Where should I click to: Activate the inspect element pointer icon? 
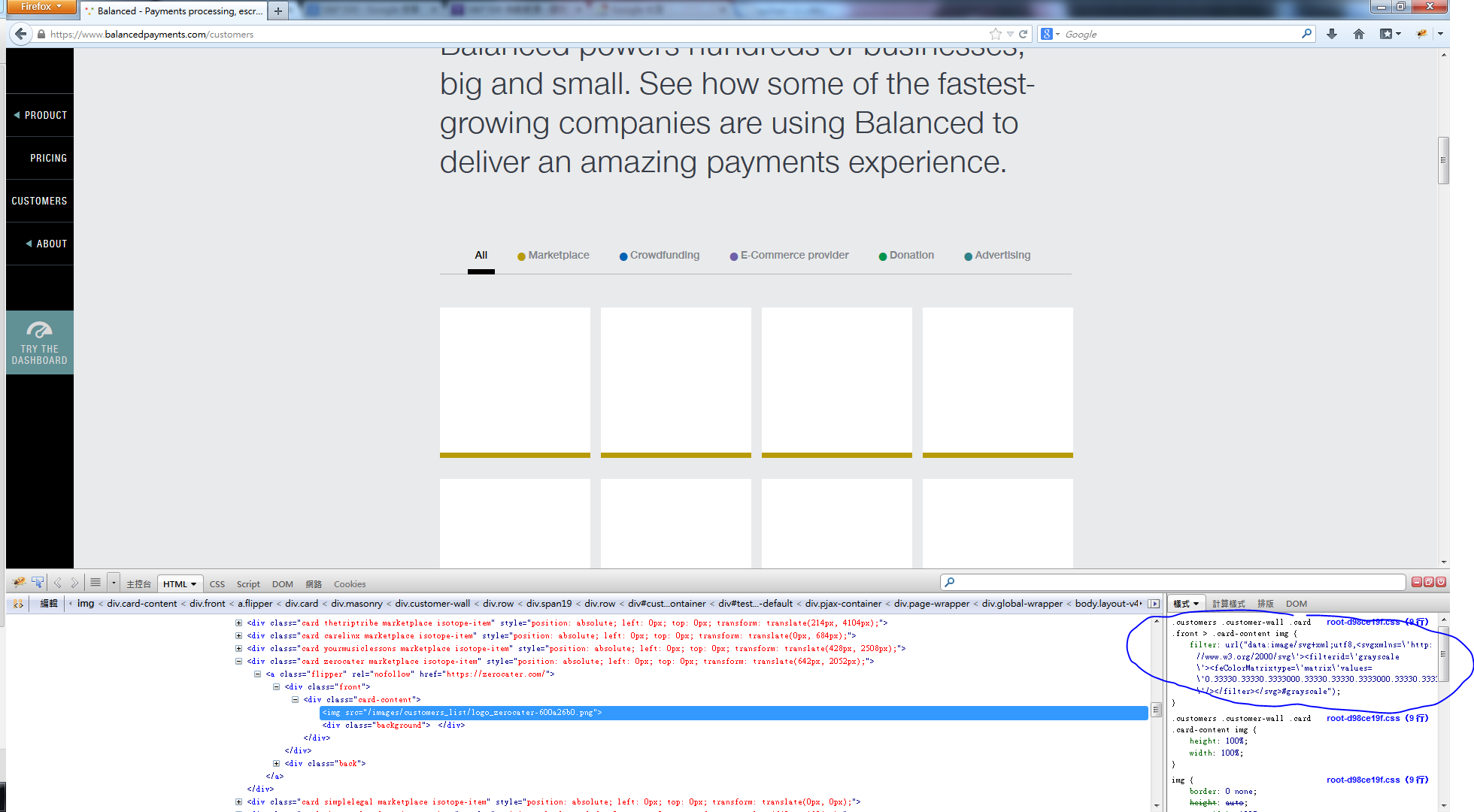(x=37, y=583)
